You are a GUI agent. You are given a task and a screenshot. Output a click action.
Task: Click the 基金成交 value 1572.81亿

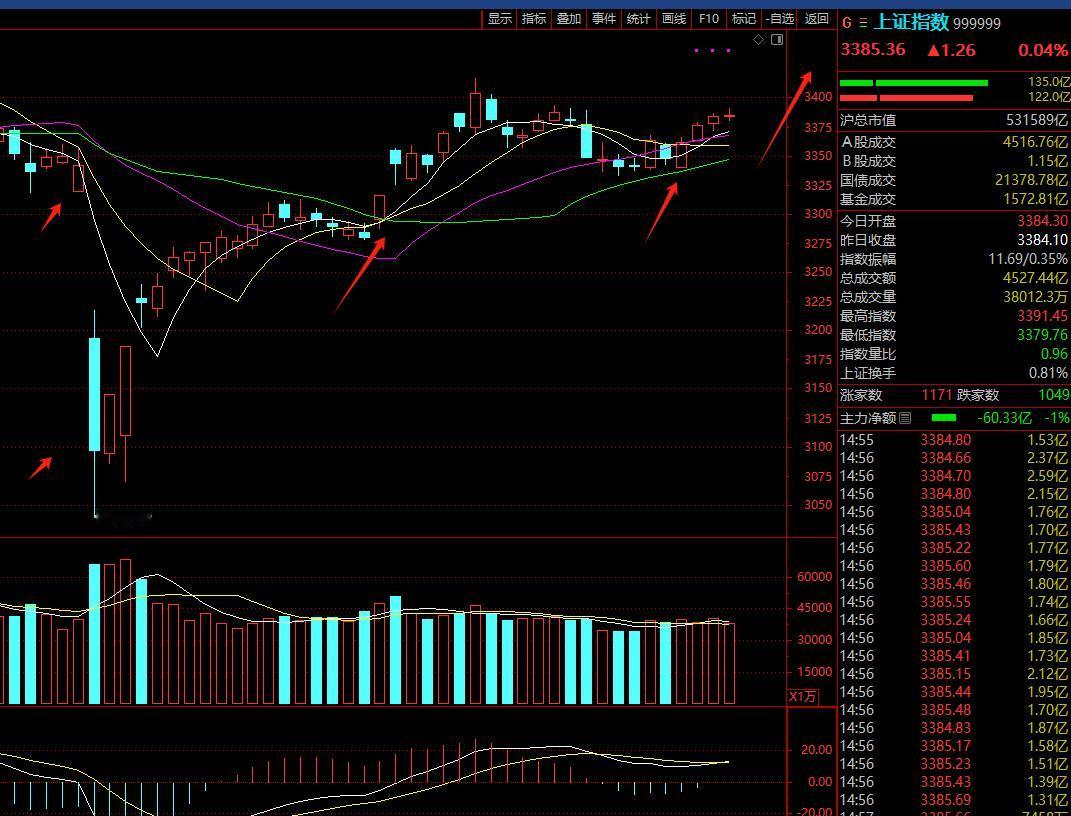[x=1035, y=199]
